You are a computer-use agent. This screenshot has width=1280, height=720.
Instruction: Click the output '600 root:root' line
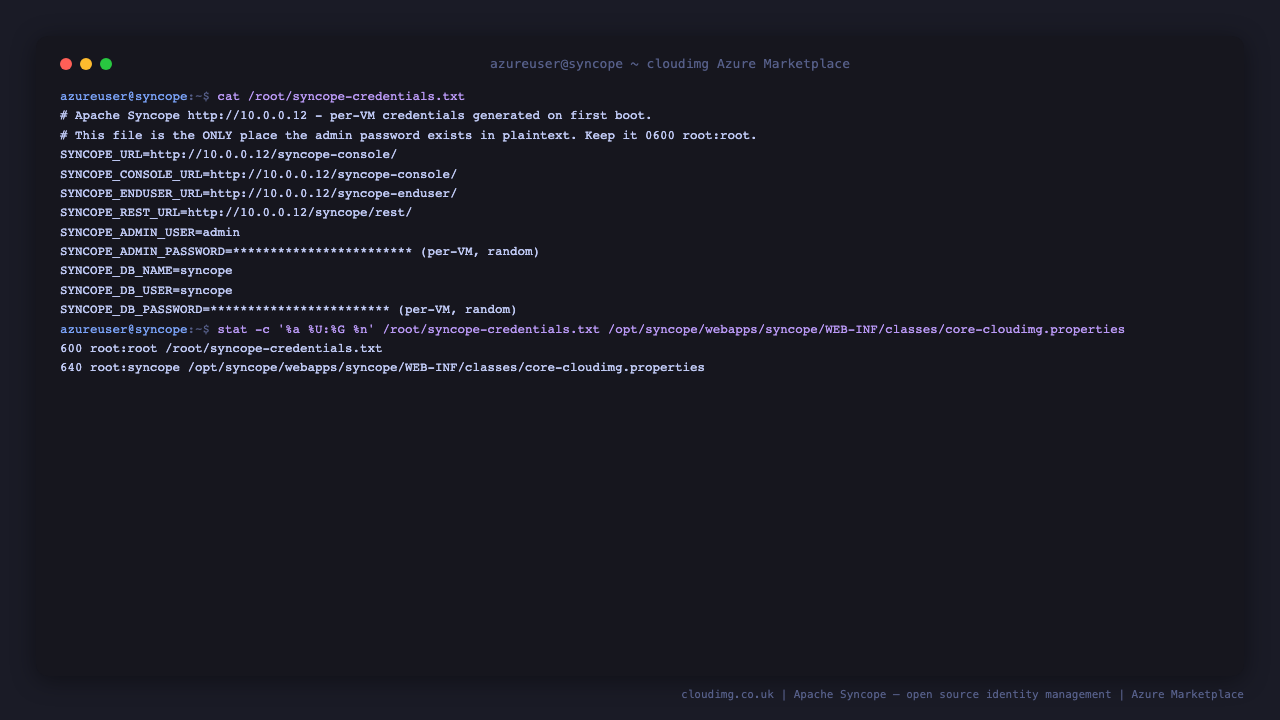221,349
